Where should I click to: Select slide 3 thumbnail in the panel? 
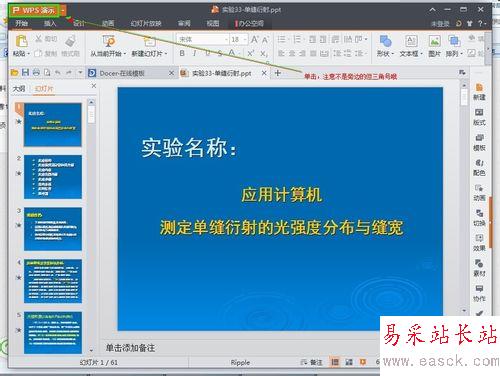(x=53, y=229)
